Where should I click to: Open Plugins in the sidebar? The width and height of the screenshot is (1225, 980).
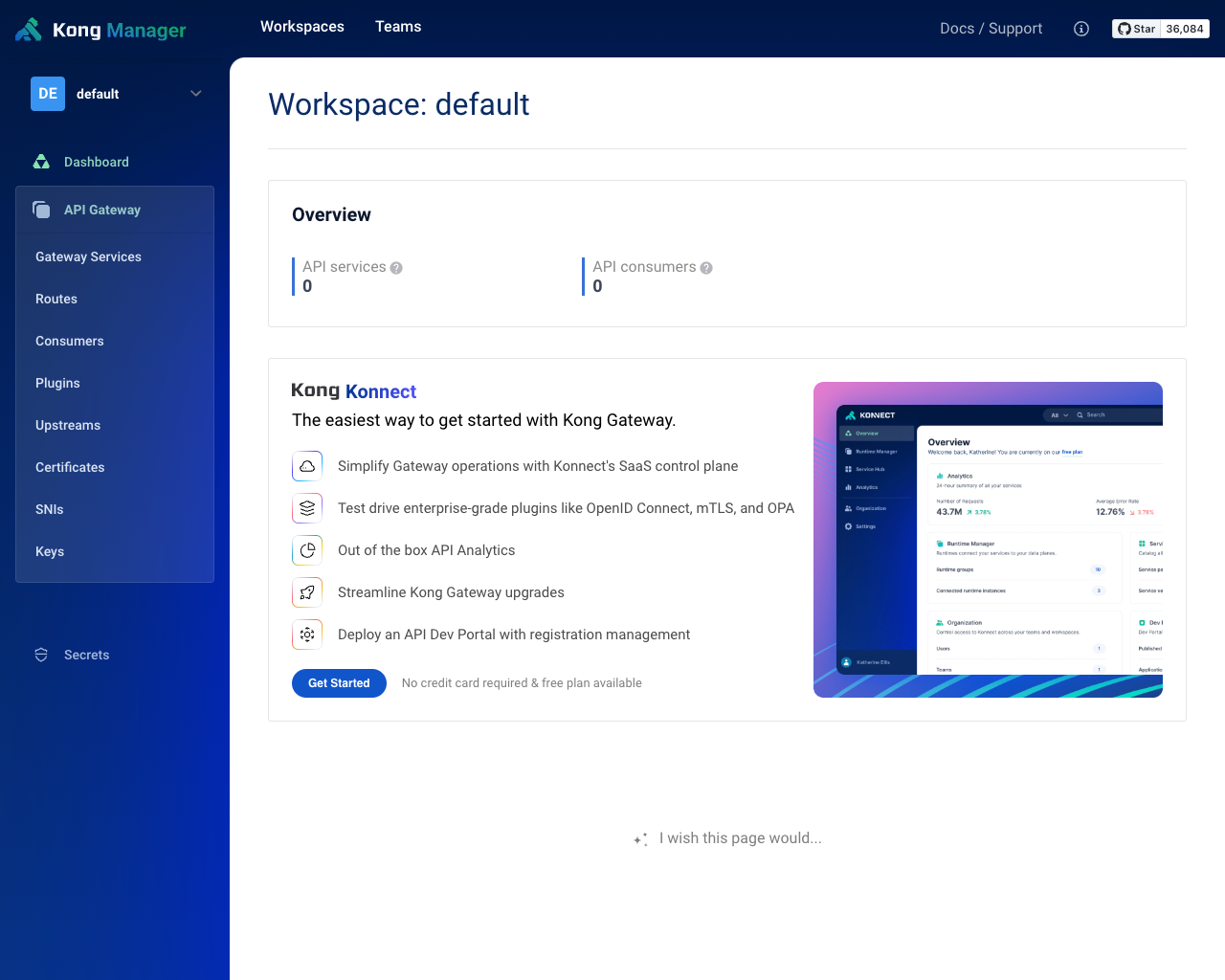57,383
